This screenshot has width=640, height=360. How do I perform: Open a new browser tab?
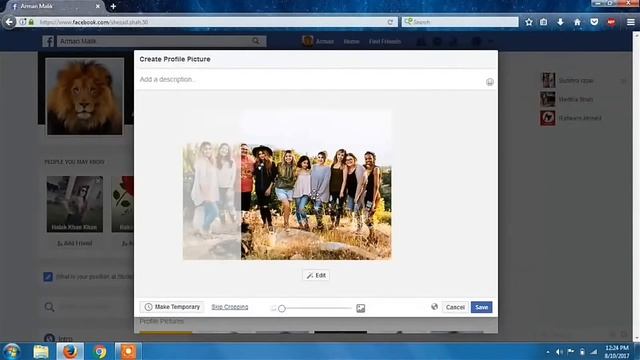[113, 7]
